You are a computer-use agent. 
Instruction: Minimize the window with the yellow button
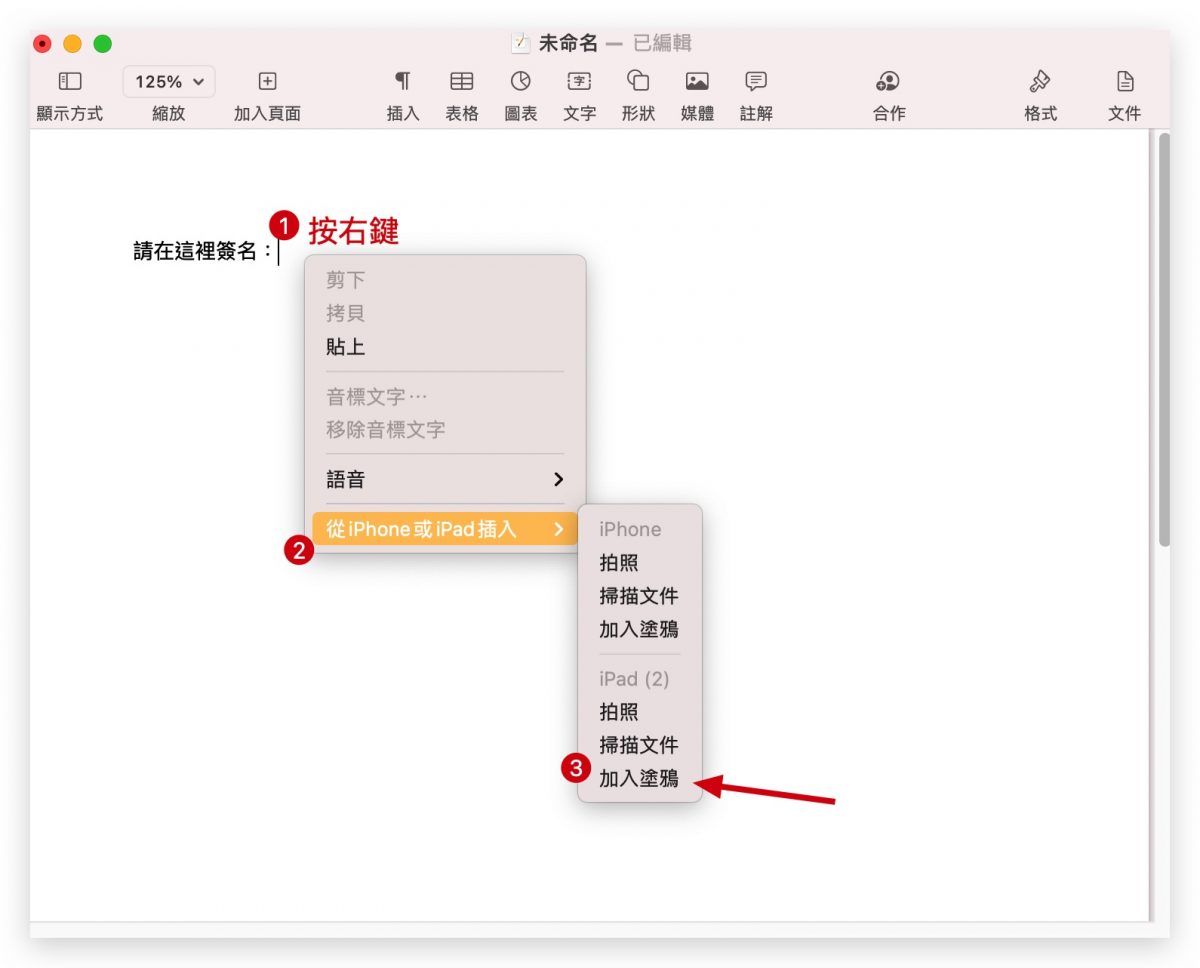(73, 44)
